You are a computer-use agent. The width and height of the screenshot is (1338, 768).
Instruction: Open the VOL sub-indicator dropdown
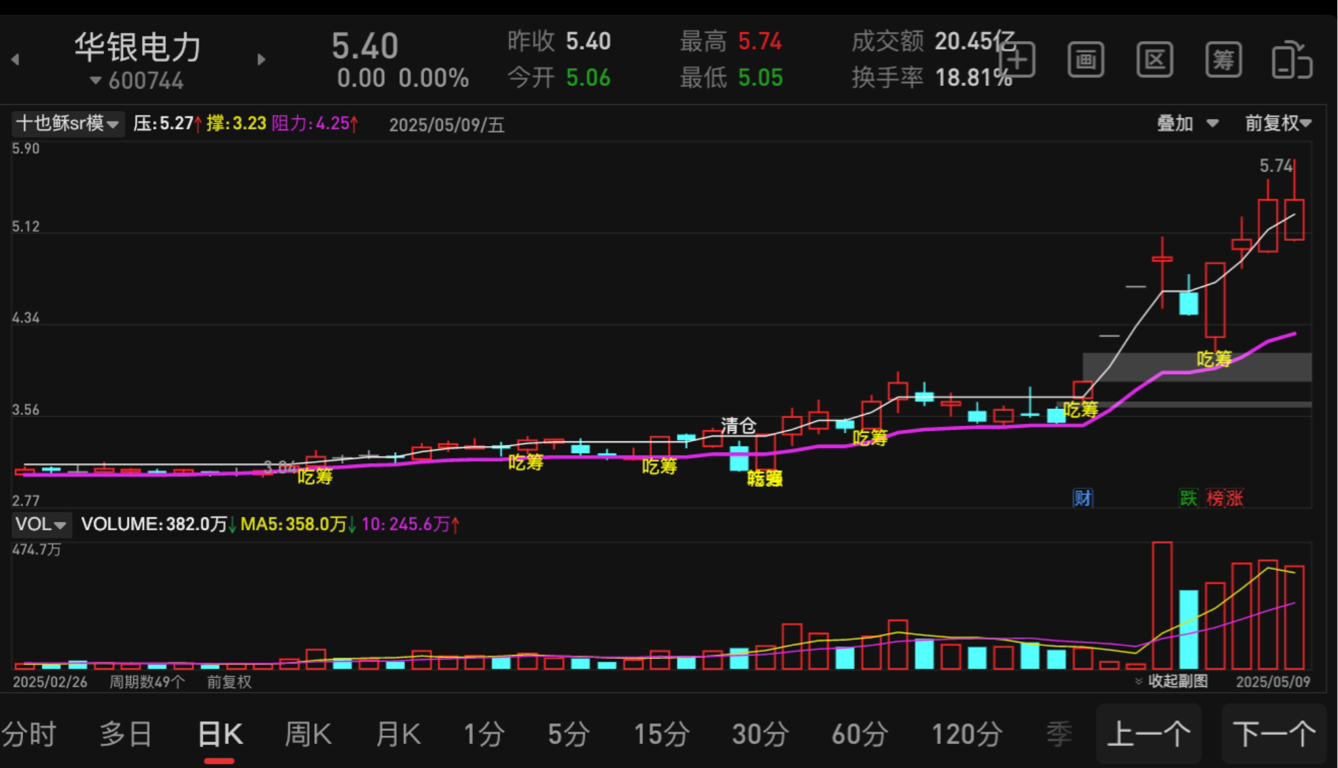(41, 524)
